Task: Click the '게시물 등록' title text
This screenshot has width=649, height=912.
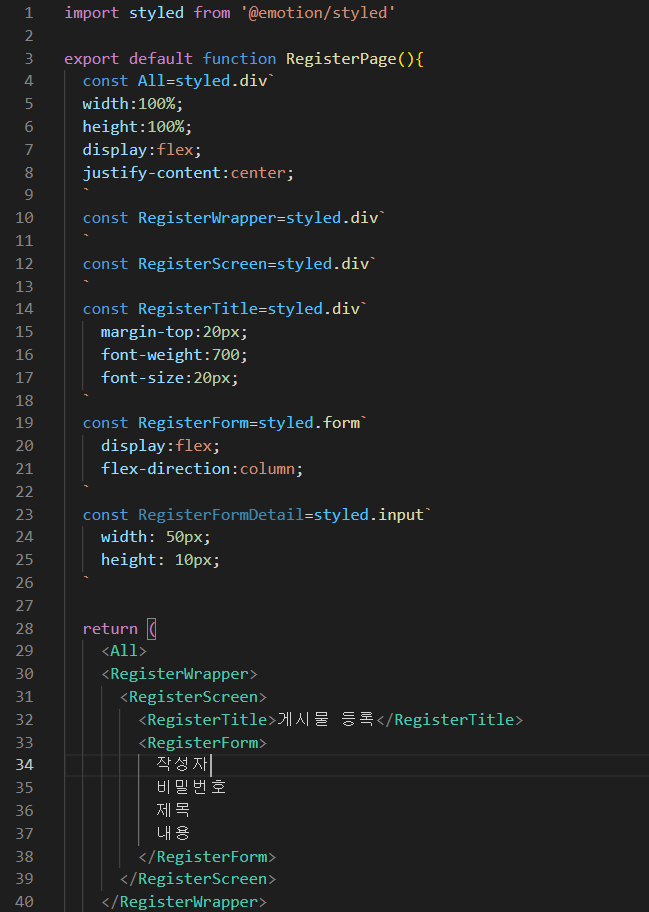Action: tap(326, 719)
